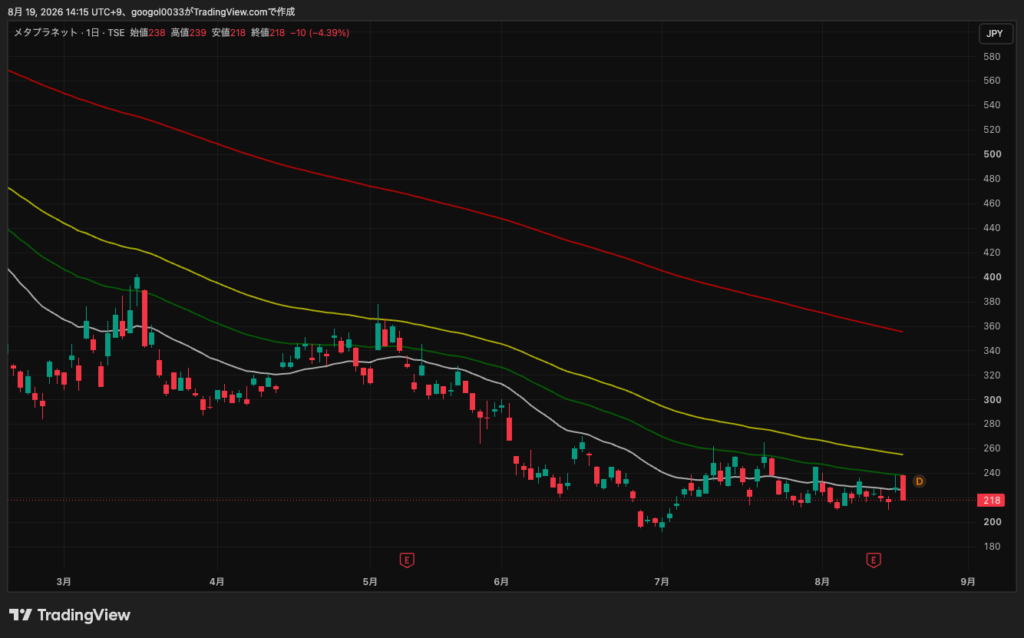Image resolution: width=1024 pixels, height=638 pixels.
Task: Click the 8月 date axis label
Action: (x=822, y=581)
